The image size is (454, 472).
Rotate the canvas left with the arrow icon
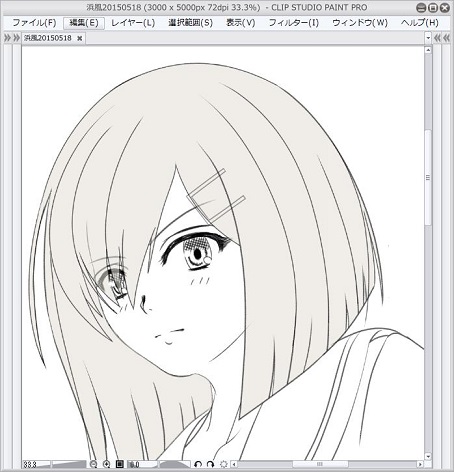[x=198, y=464]
